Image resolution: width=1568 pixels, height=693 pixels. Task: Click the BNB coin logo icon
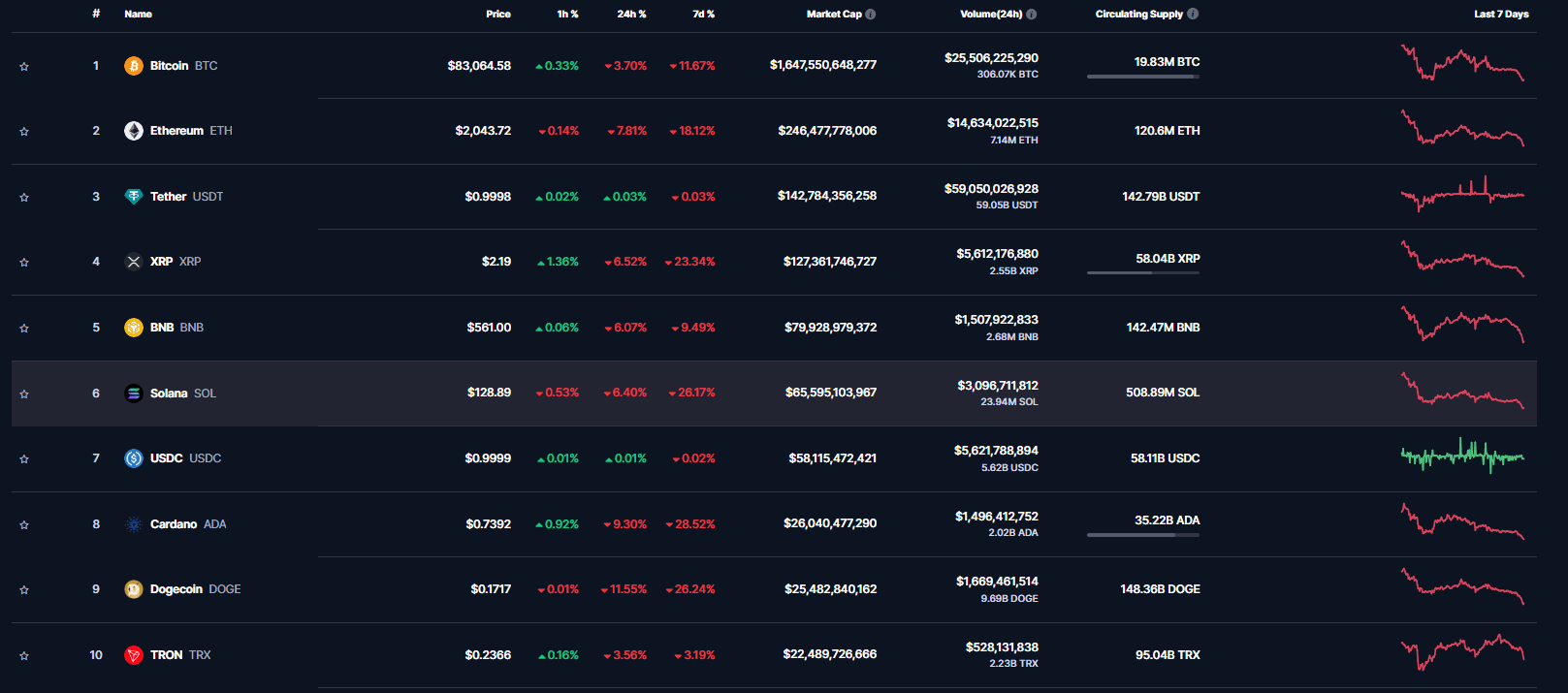[x=134, y=328]
